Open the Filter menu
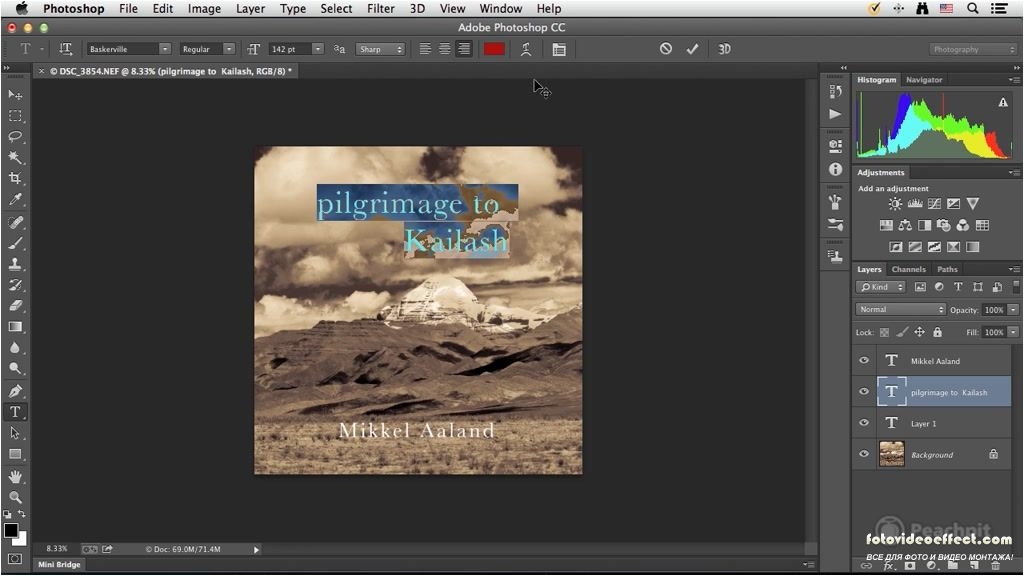The image size is (1024, 576). point(381,8)
